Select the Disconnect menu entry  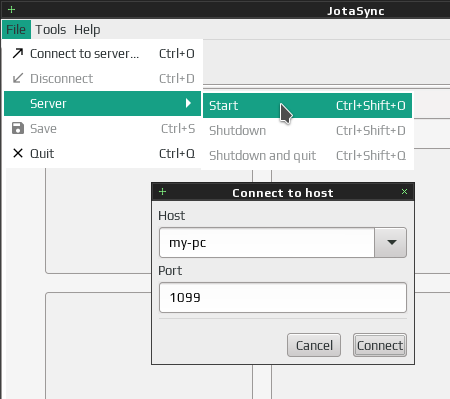point(103,79)
